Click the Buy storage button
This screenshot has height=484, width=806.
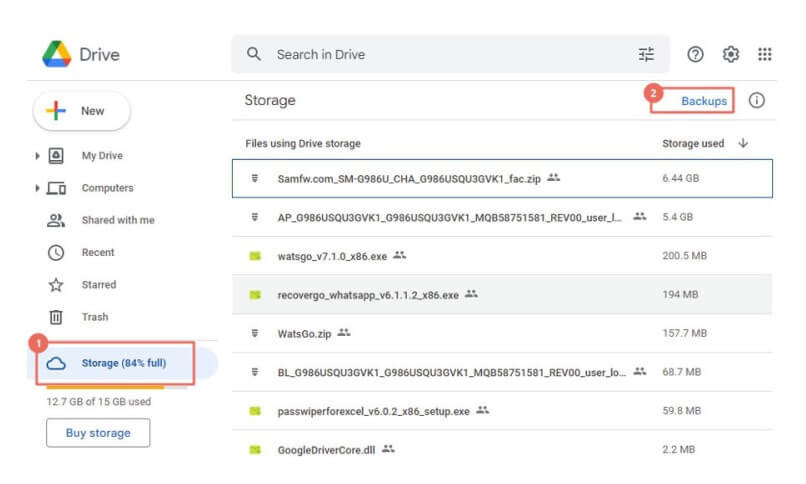(98, 433)
